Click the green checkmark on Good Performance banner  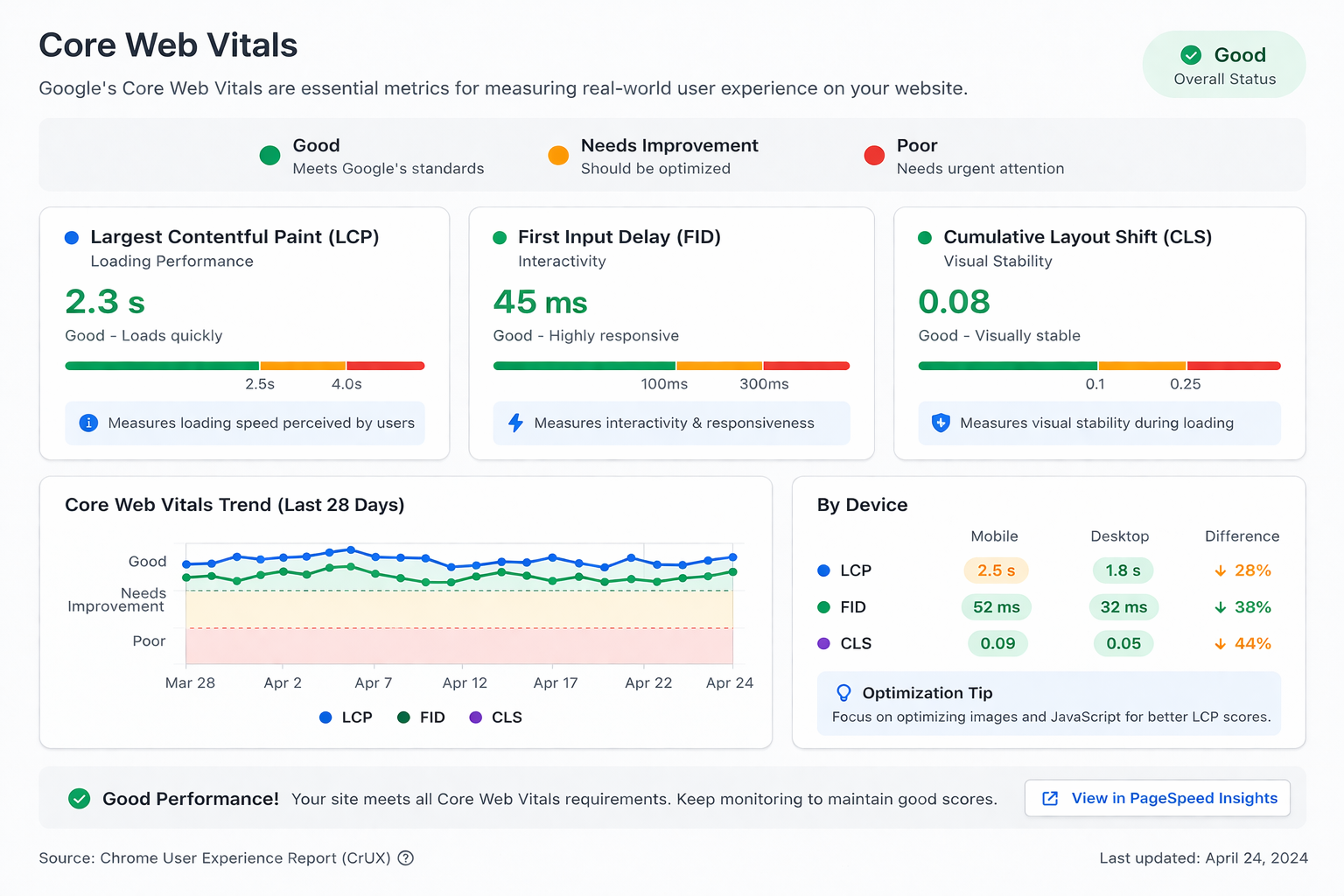pyautogui.click(x=79, y=798)
